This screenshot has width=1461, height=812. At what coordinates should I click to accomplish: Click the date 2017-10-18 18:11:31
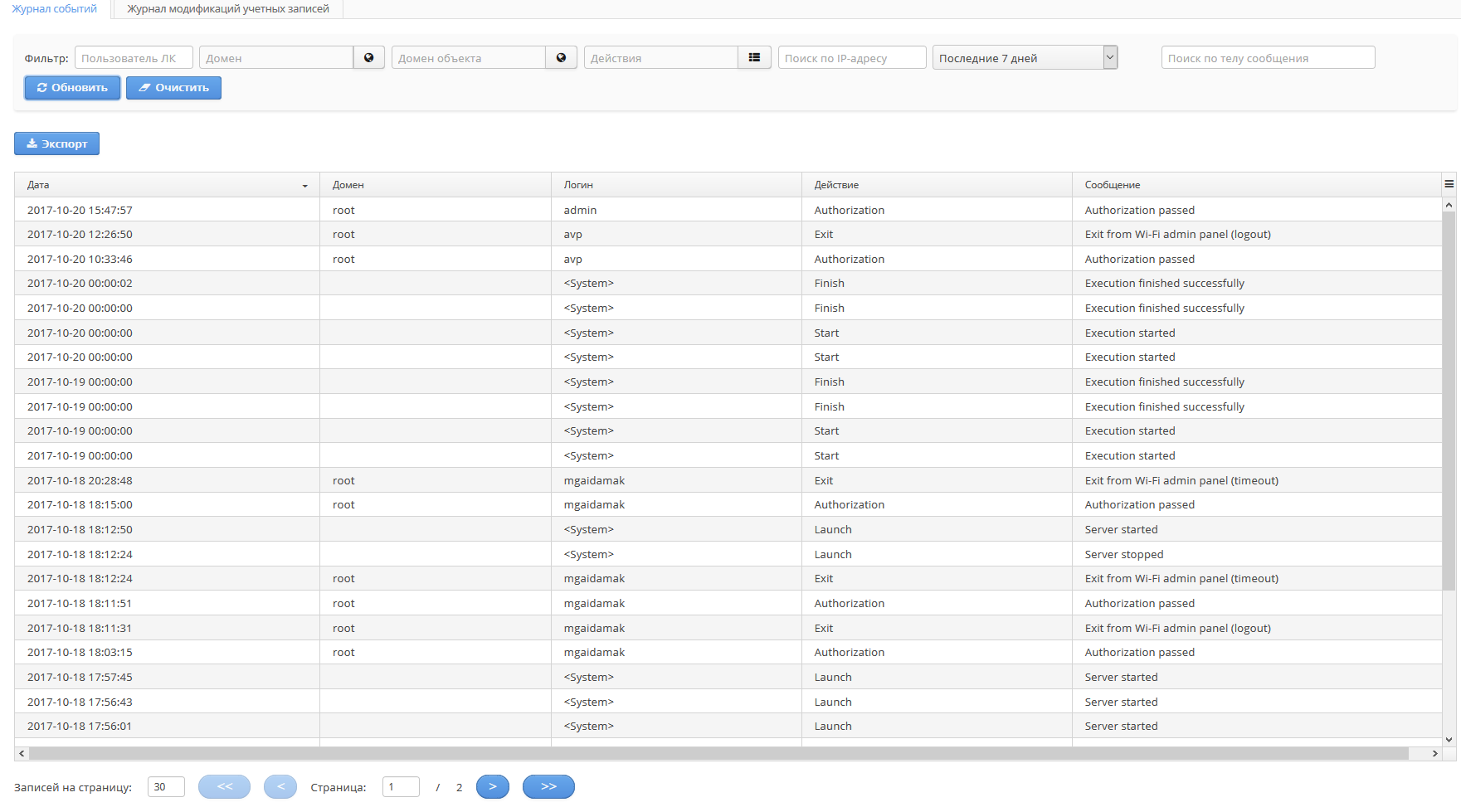click(80, 629)
